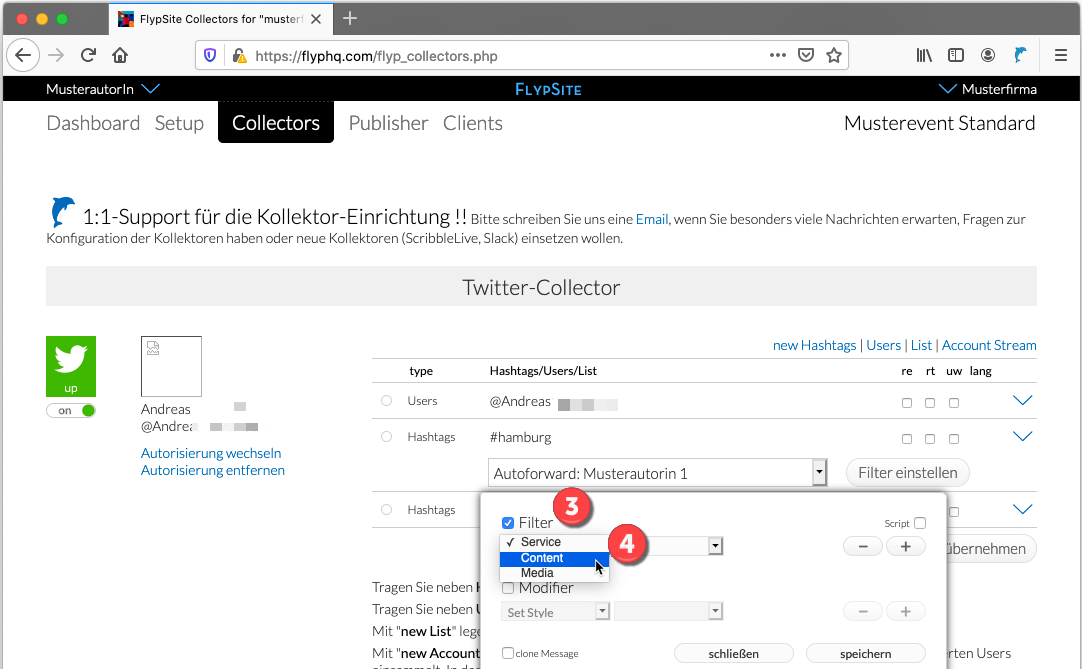1082x669 pixels.
Task: Go back with the browser back arrow
Action: coord(23,55)
